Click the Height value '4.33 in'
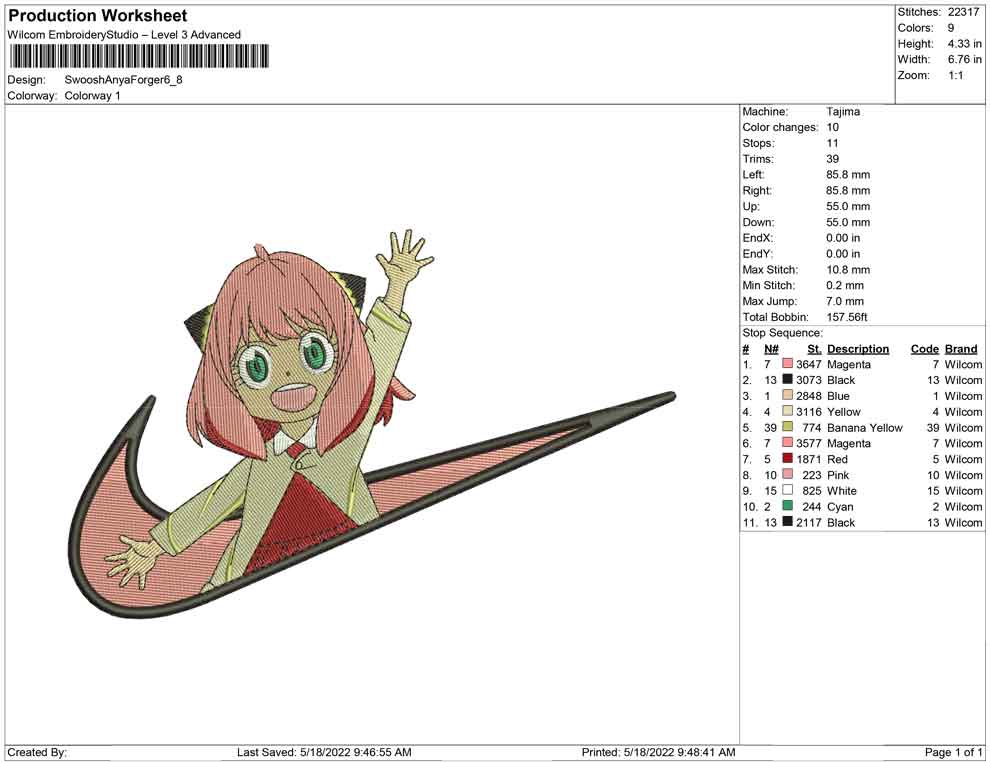990x762 pixels. coord(964,44)
